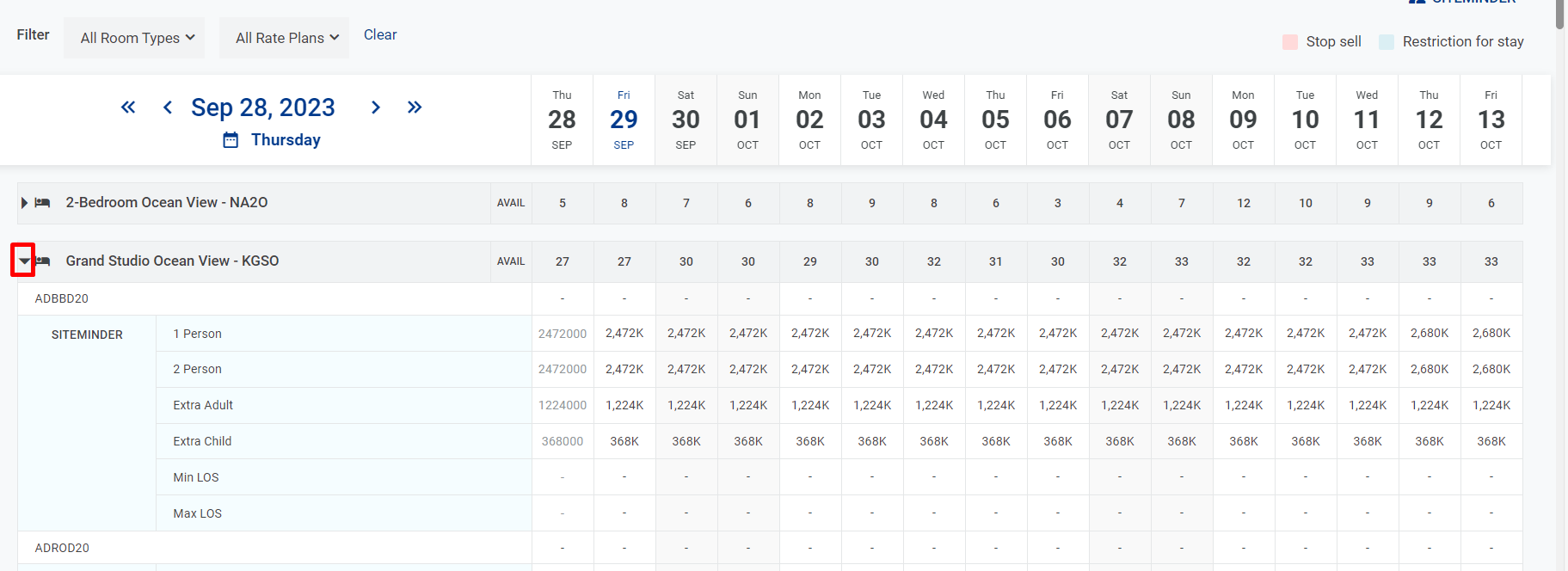The width and height of the screenshot is (1568, 571).
Task: Collapse the Grand Studio Ocean View - KGSO row
Action: coord(23,261)
